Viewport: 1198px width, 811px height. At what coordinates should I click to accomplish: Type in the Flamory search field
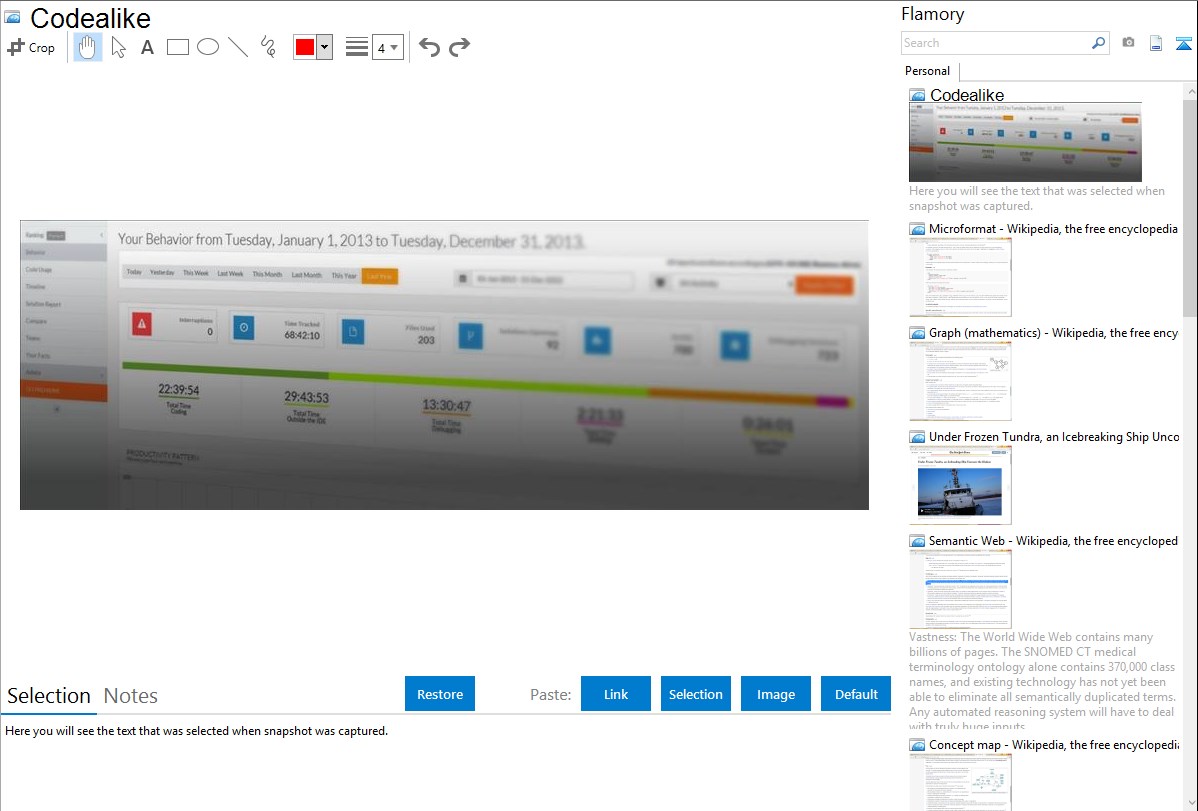[x=995, y=43]
